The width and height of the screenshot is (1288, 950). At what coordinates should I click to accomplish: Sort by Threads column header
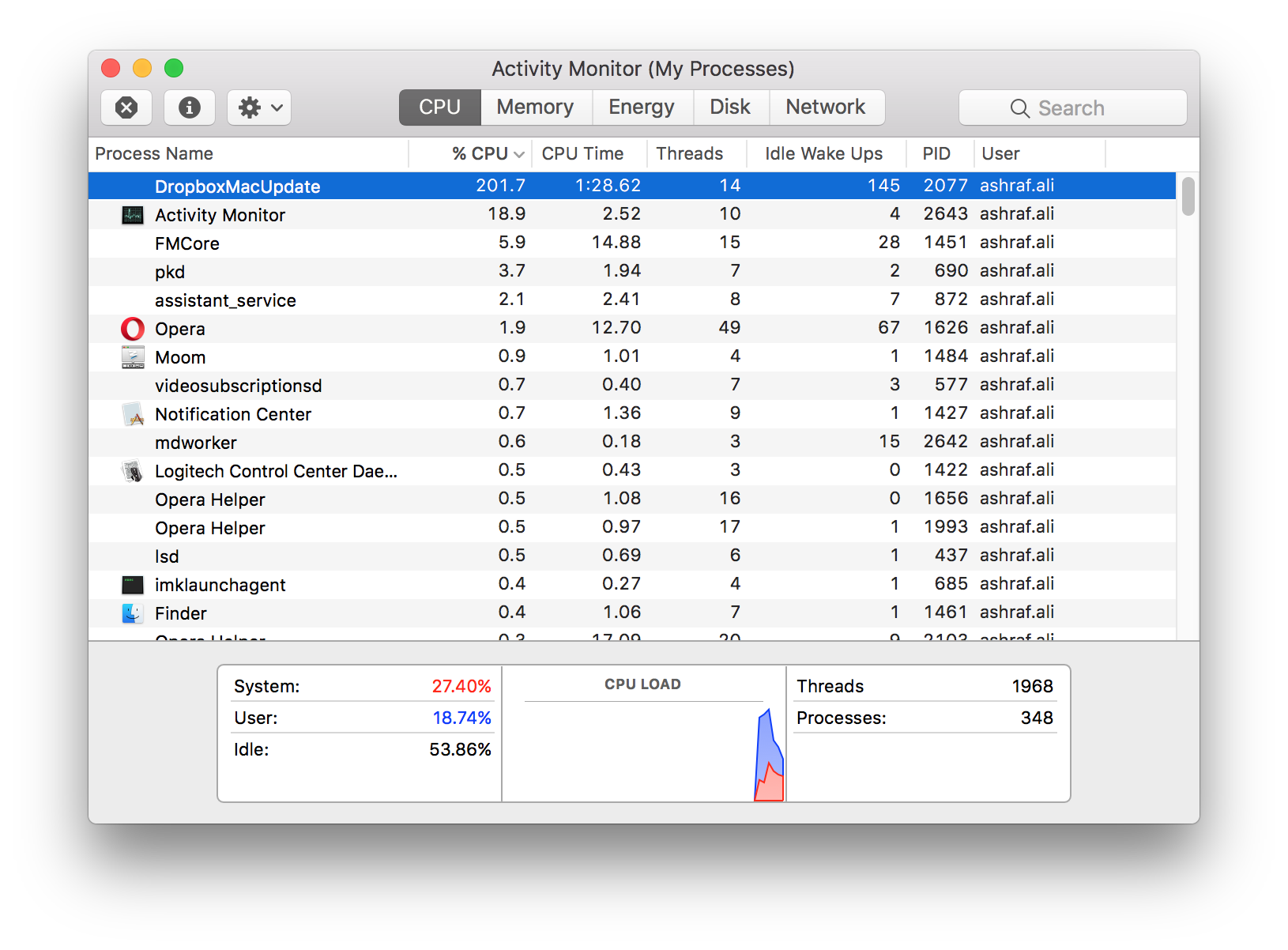pyautogui.click(x=696, y=153)
